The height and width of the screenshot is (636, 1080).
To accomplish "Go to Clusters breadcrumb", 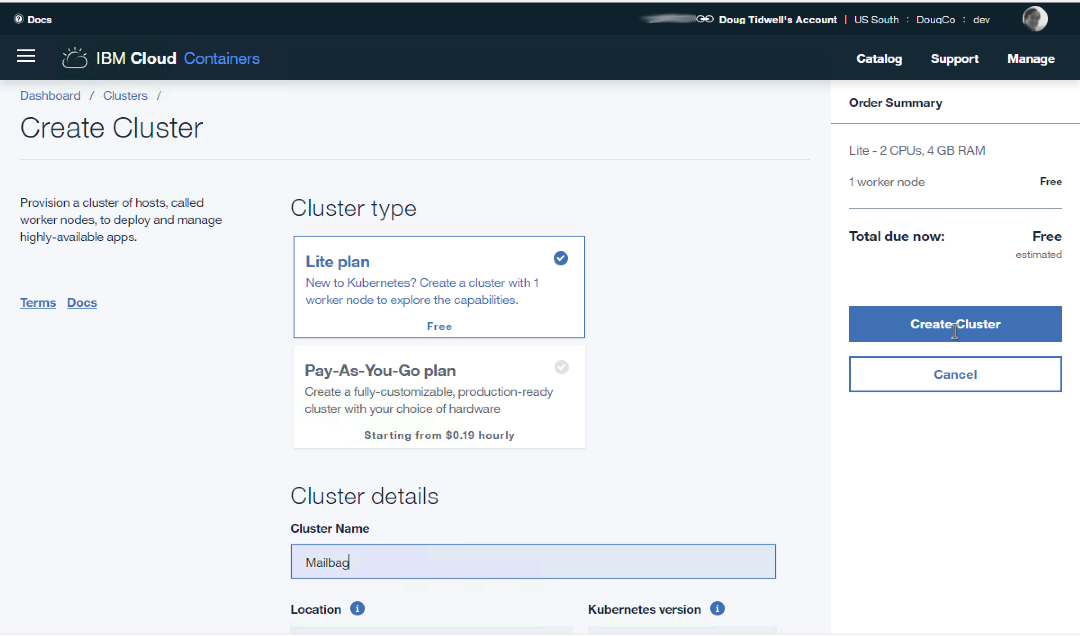I will (125, 96).
